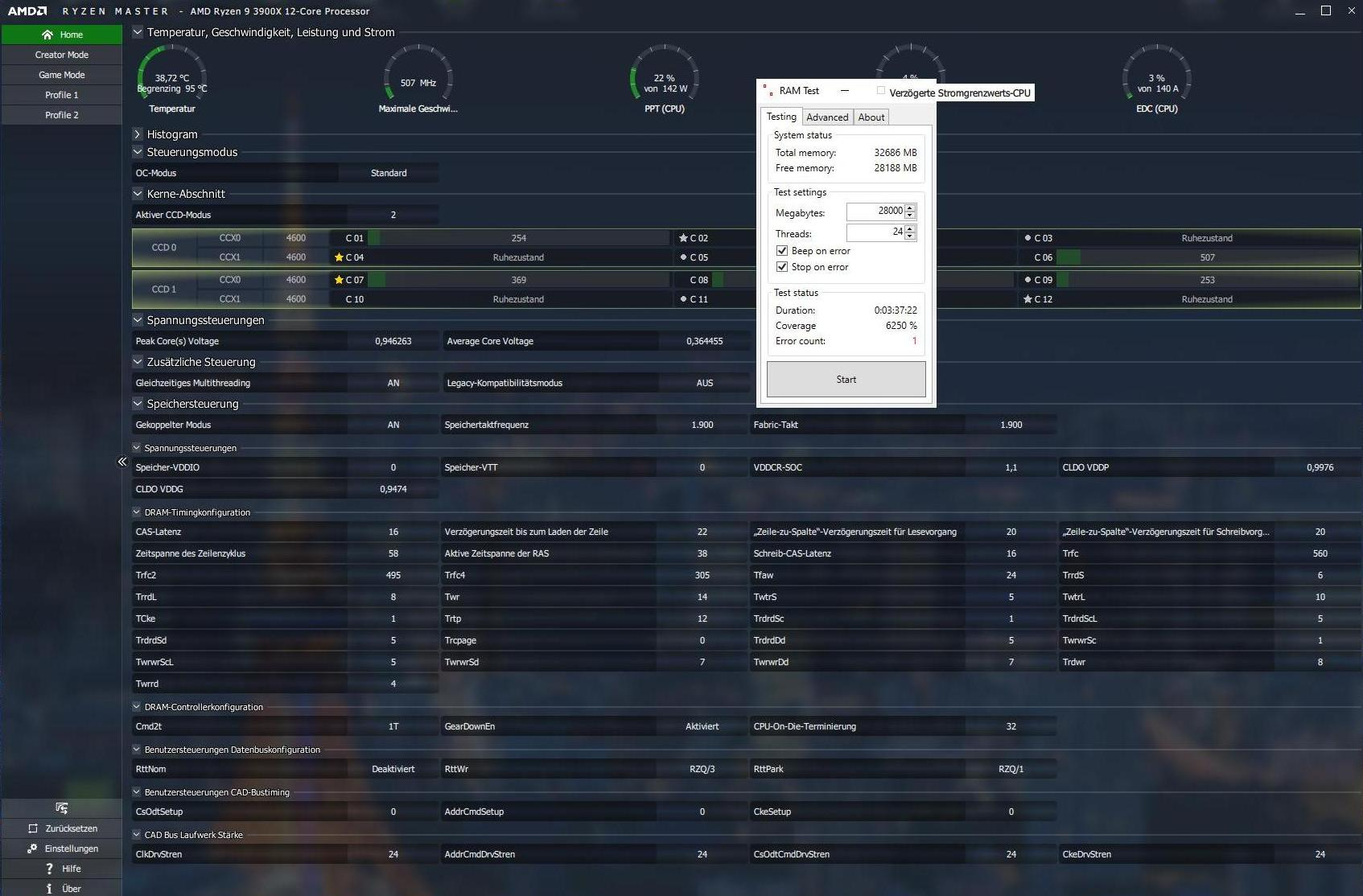Open Creator Mode in the sidebar

click(62, 55)
